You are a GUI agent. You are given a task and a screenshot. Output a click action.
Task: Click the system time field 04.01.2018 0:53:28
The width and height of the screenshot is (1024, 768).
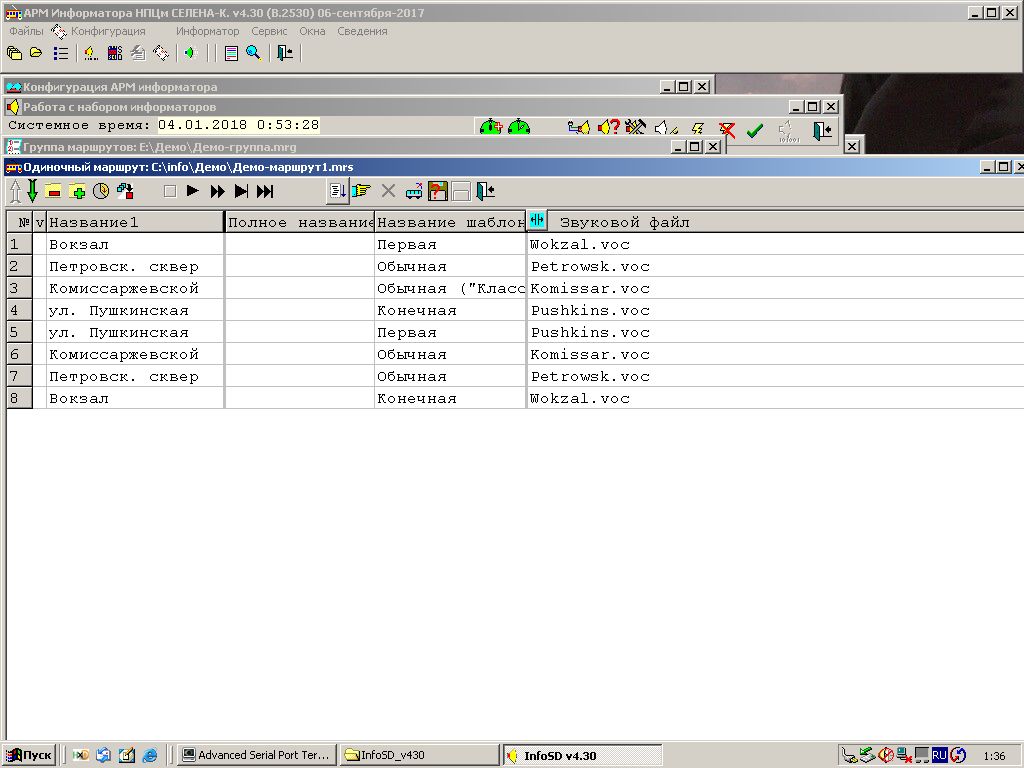click(238, 125)
